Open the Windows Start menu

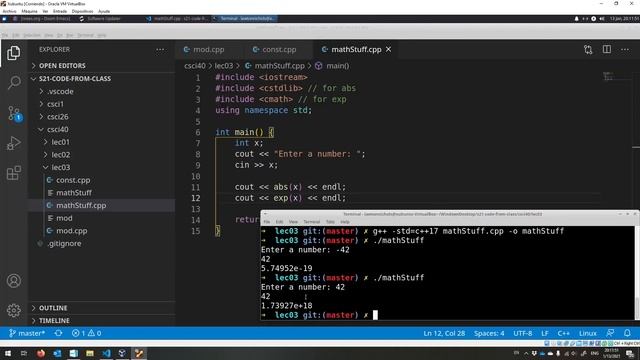click(7, 353)
